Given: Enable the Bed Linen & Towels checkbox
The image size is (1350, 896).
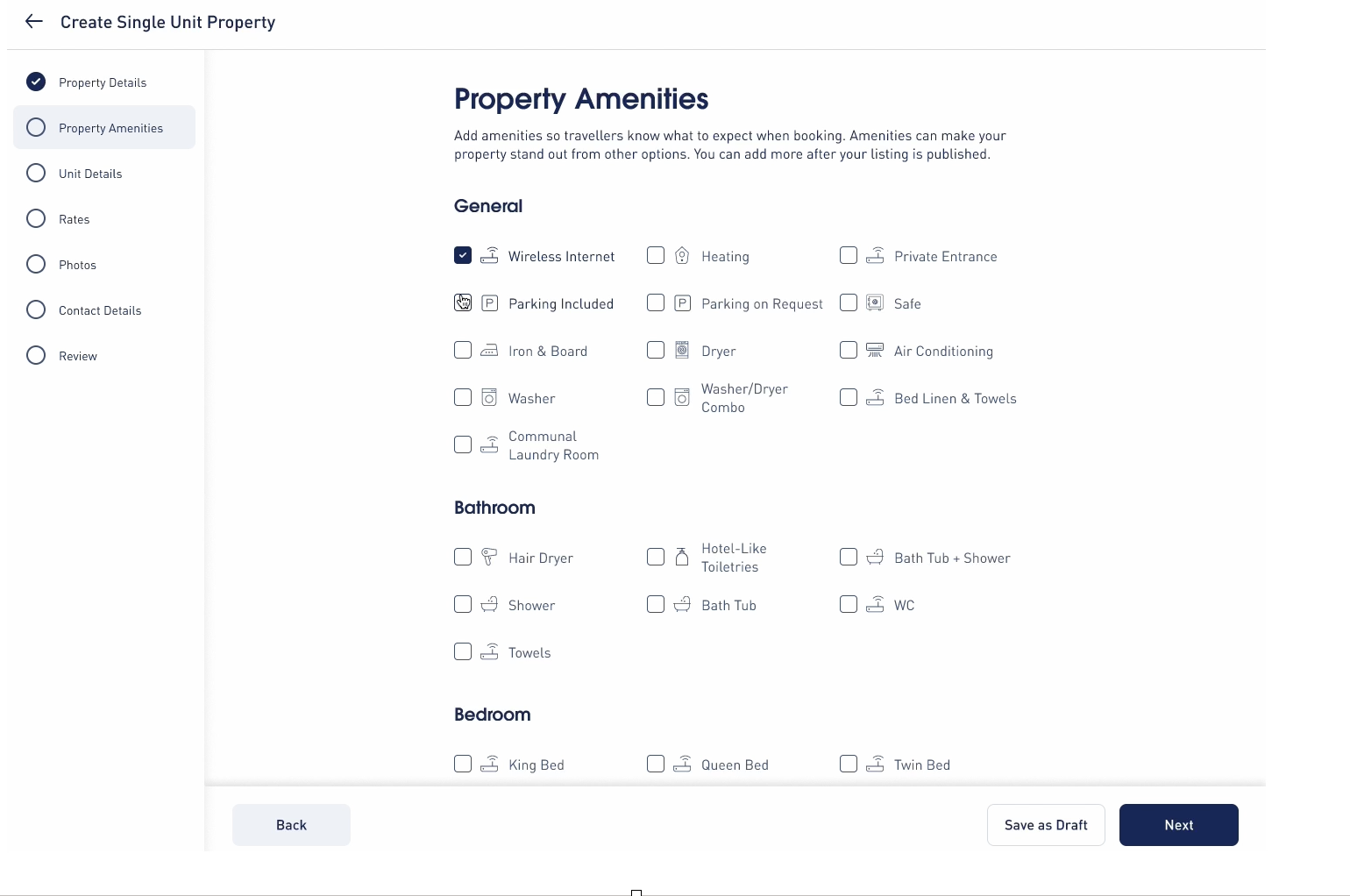Looking at the screenshot, I should point(849,397).
